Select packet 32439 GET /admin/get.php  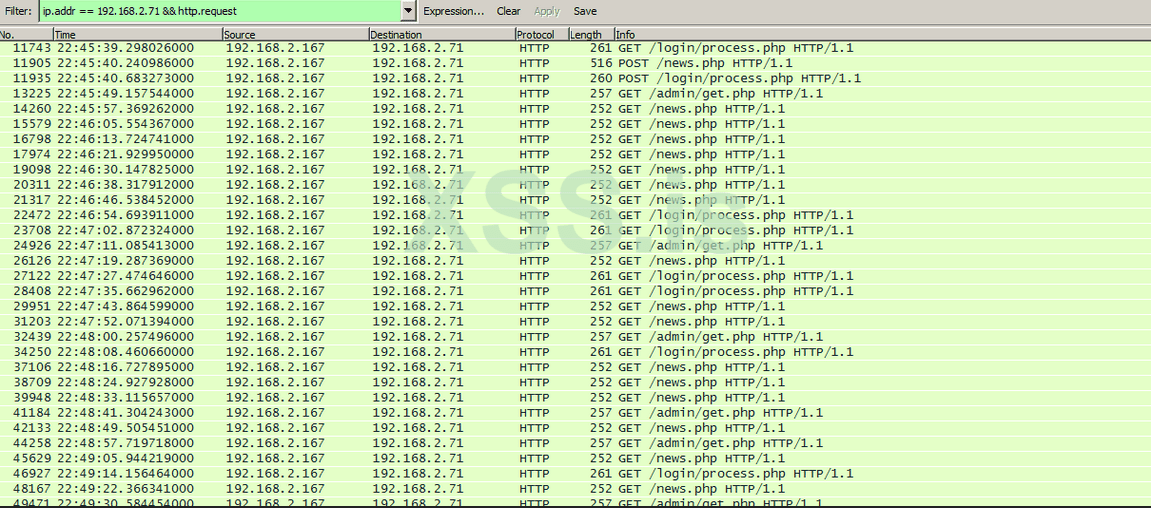(576, 336)
